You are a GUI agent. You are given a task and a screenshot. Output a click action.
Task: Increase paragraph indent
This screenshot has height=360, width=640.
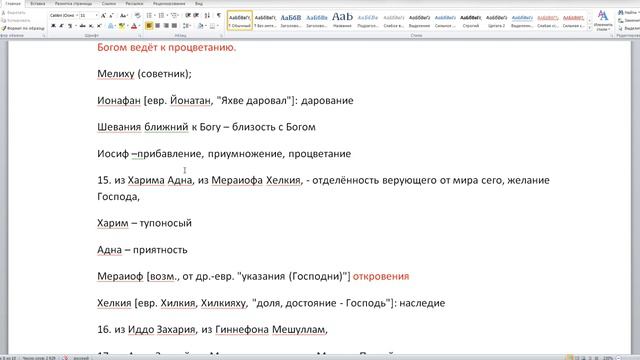(x=196, y=16)
